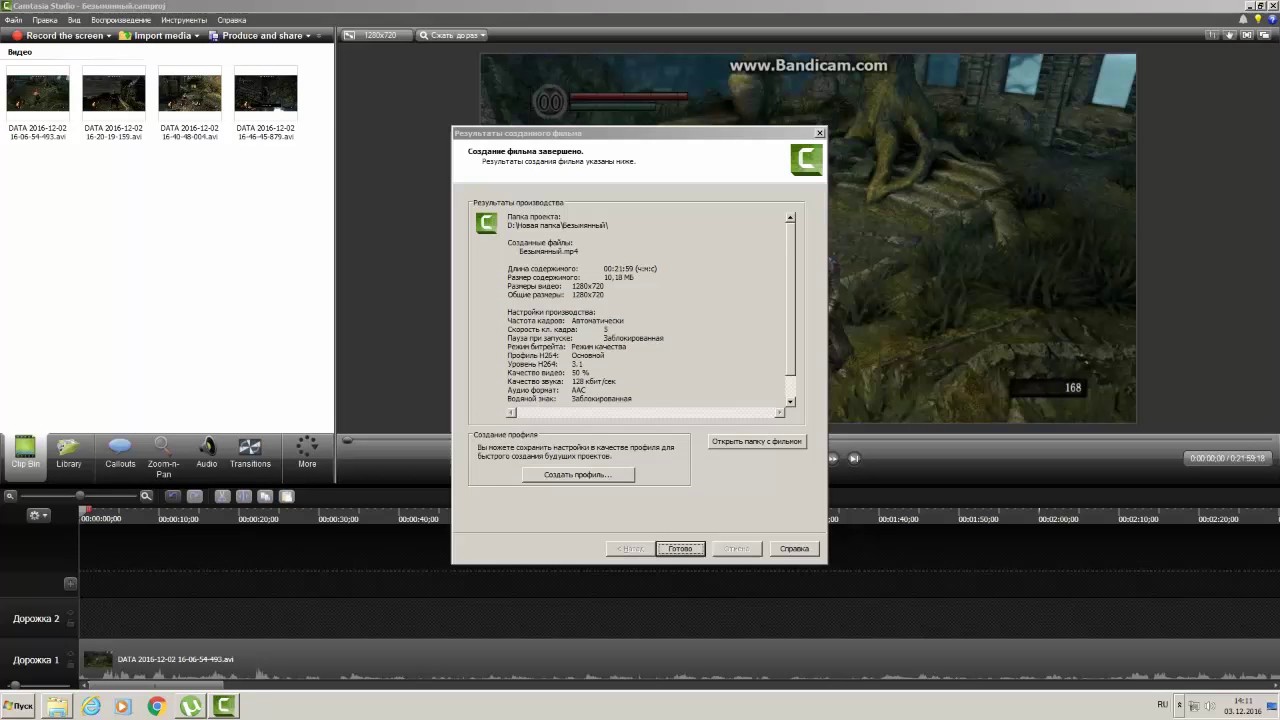Open uTorrent from the taskbar
Image resolution: width=1280 pixels, height=720 pixels.
pyautogui.click(x=190, y=706)
